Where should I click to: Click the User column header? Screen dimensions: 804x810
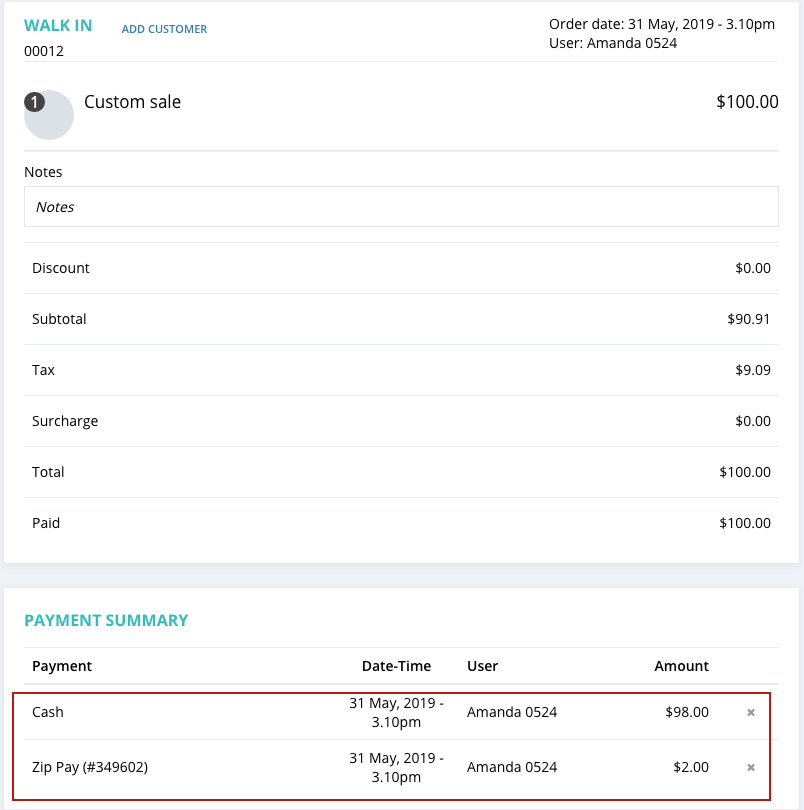(x=482, y=666)
